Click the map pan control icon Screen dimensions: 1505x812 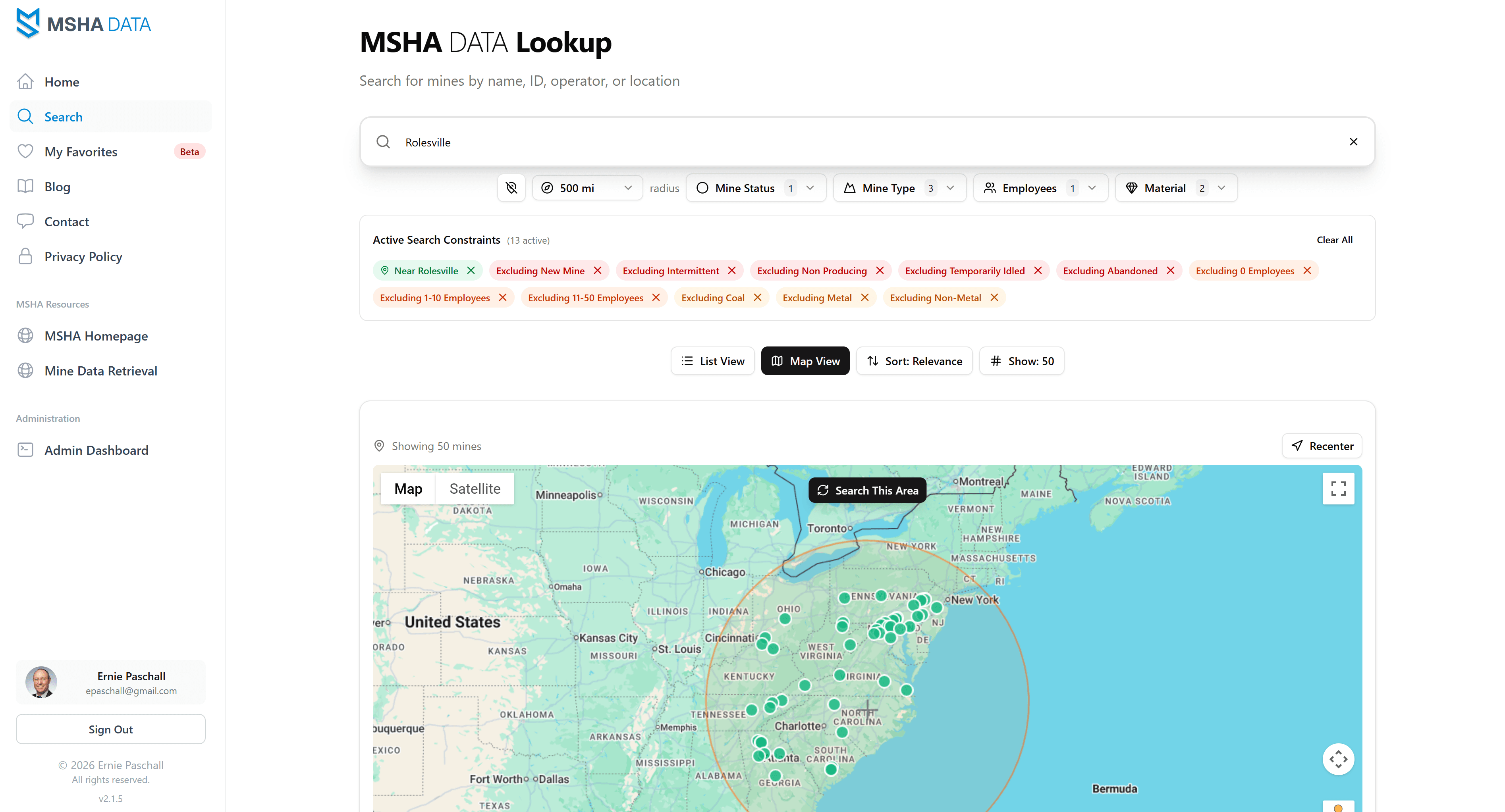click(1338, 759)
